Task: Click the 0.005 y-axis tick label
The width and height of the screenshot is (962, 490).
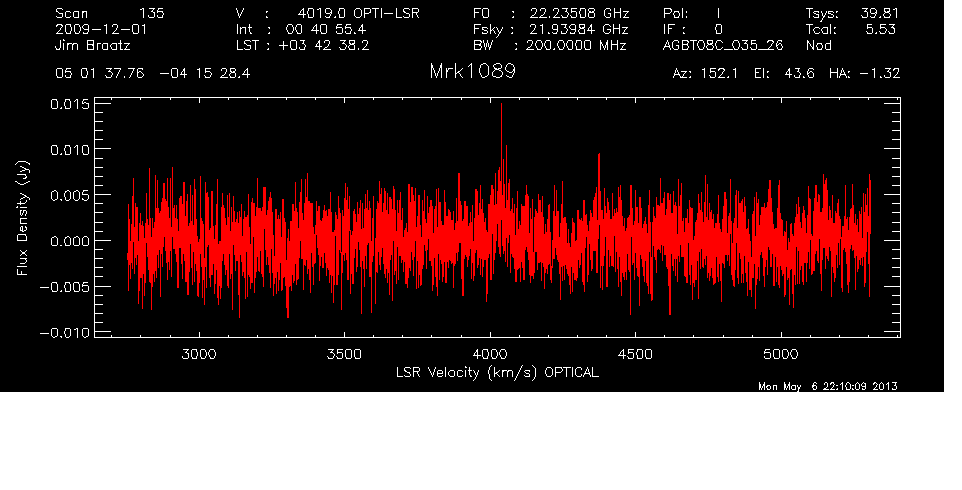Action: (x=69, y=196)
